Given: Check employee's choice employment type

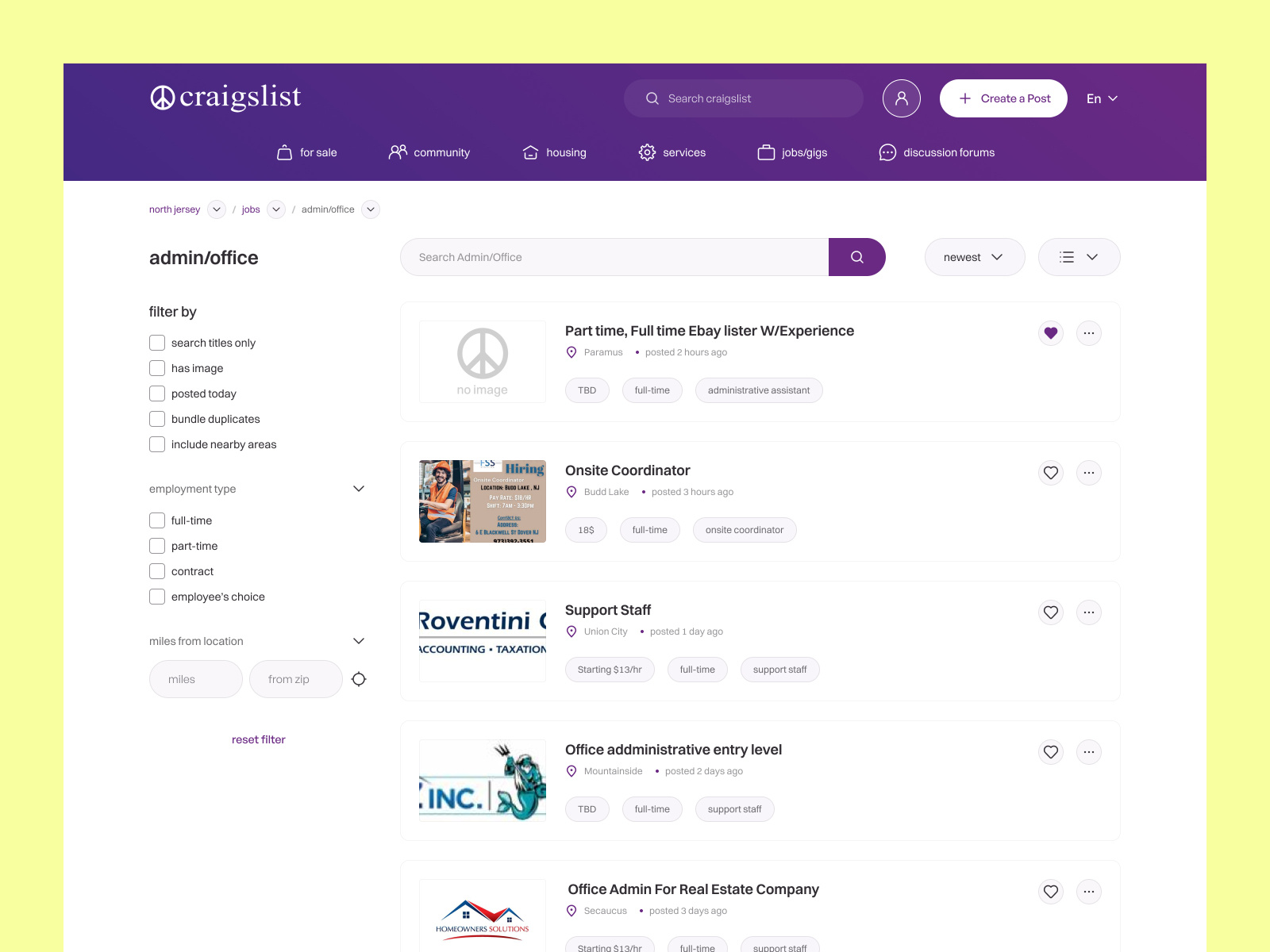Looking at the screenshot, I should 157,597.
